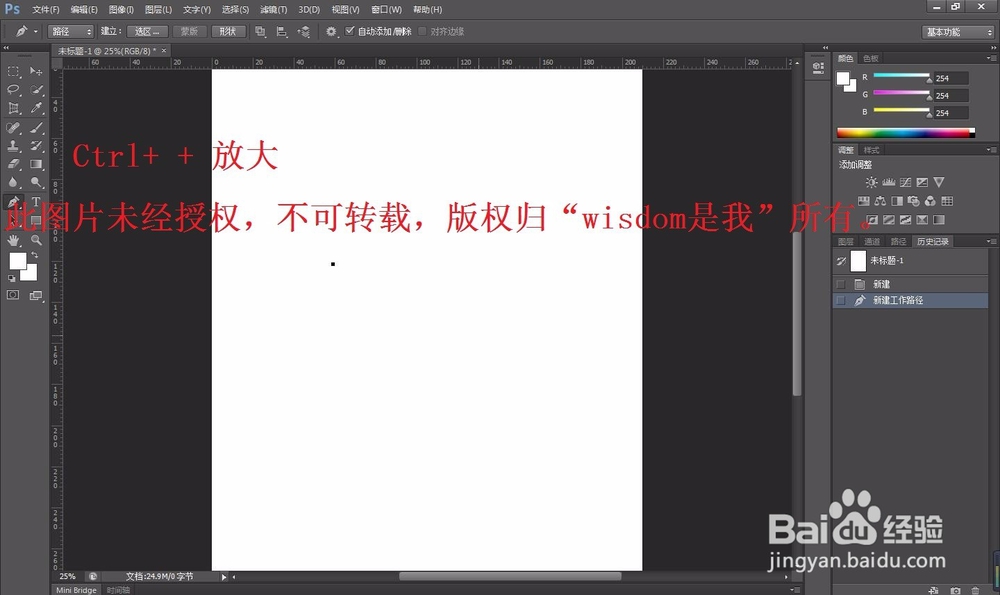This screenshot has height=595, width=1000.
Task: Open the 历史记录 panel flyout menu
Action: 990,240
